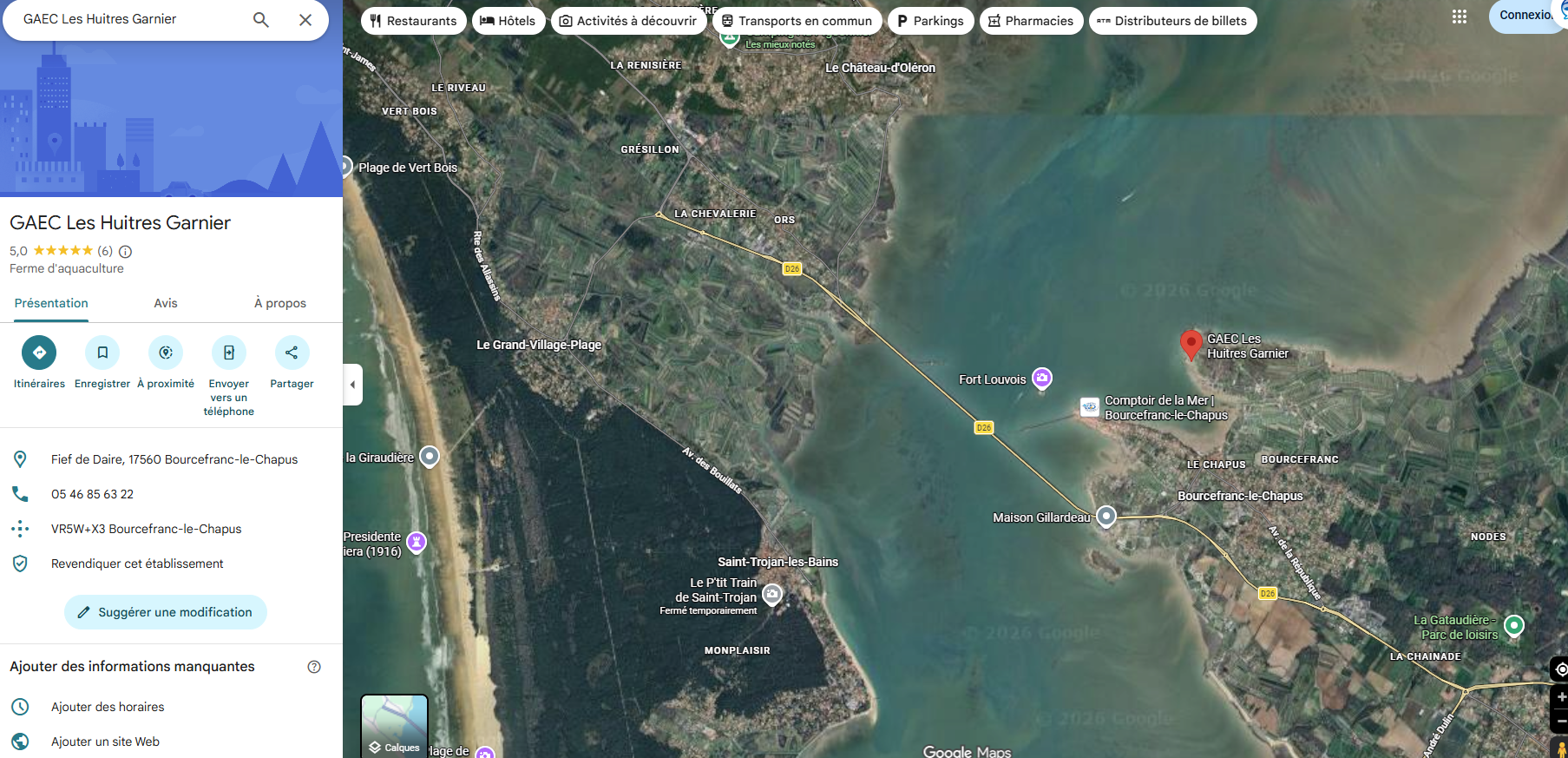Save place with Enregistrer icon
1568x758 pixels.
pos(102,353)
